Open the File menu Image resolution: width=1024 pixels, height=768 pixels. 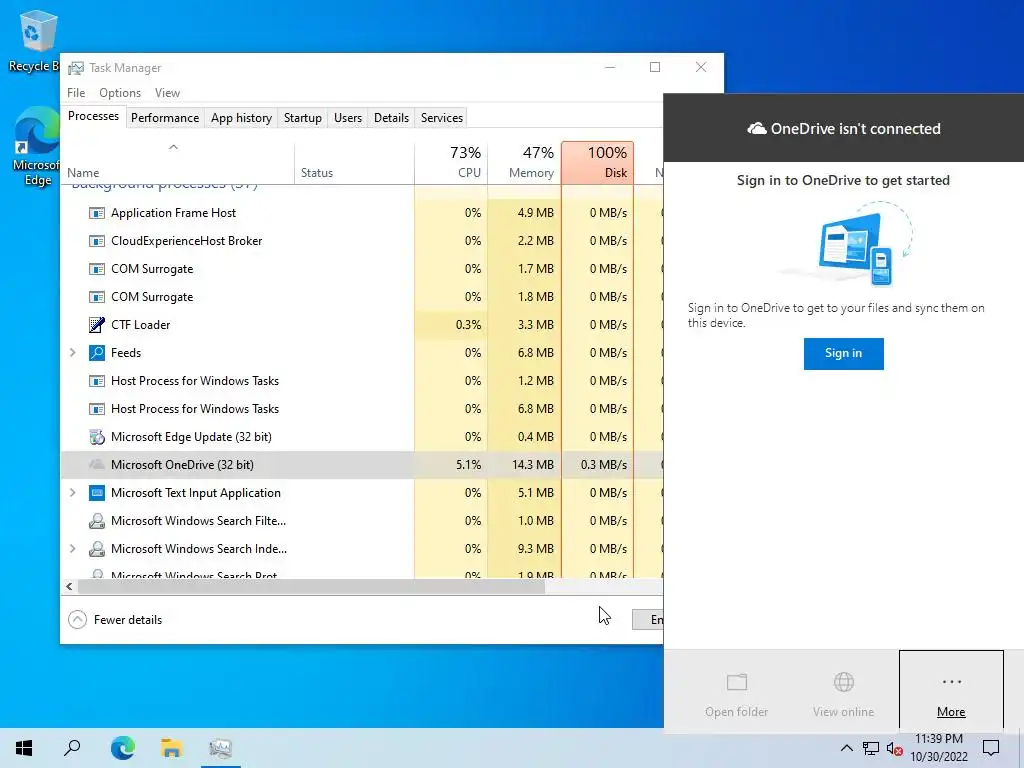pos(76,93)
